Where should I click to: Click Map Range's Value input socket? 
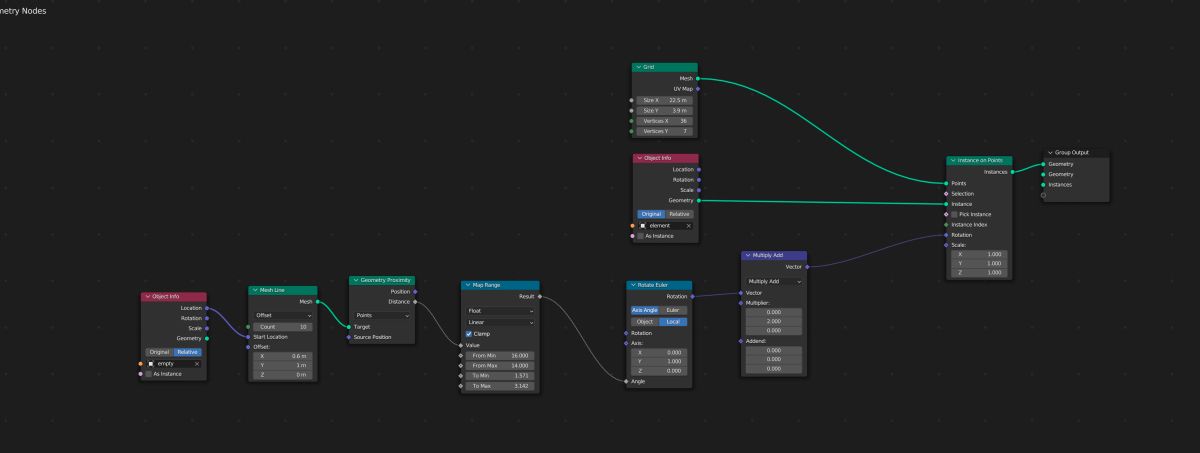(x=461, y=345)
